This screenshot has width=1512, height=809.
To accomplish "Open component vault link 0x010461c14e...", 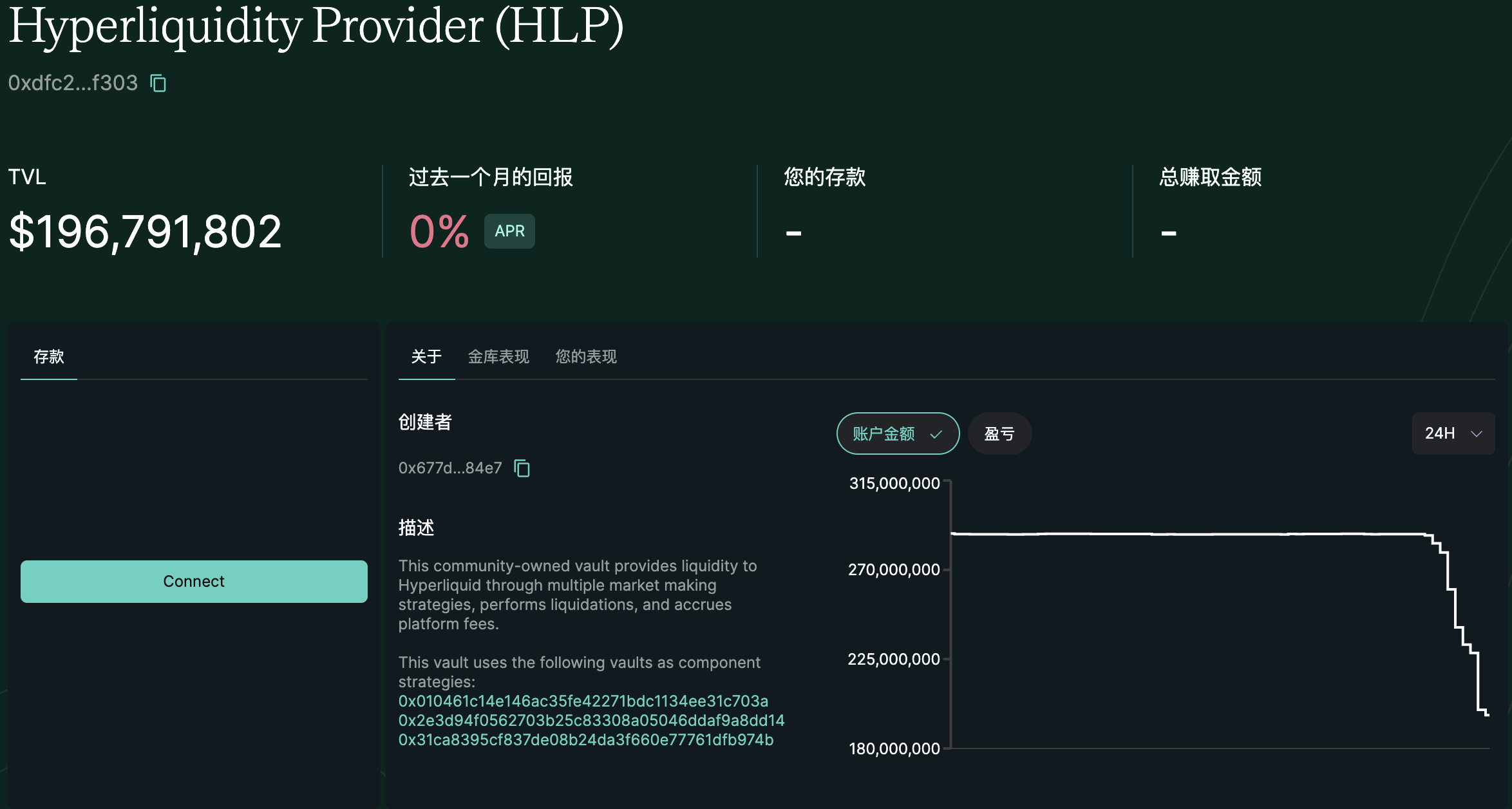I will (x=583, y=701).
